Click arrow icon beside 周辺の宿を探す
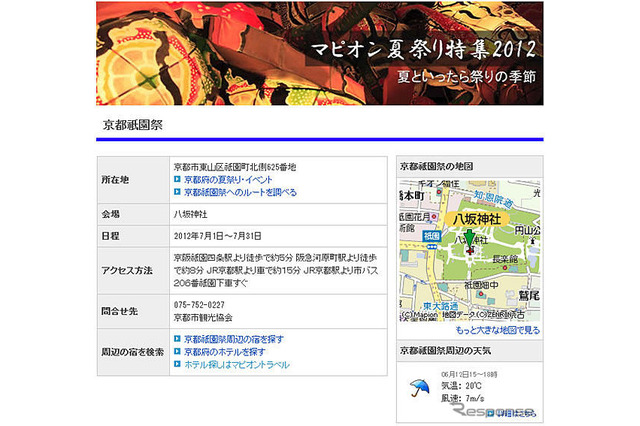640x426 pixels. [x=177, y=340]
